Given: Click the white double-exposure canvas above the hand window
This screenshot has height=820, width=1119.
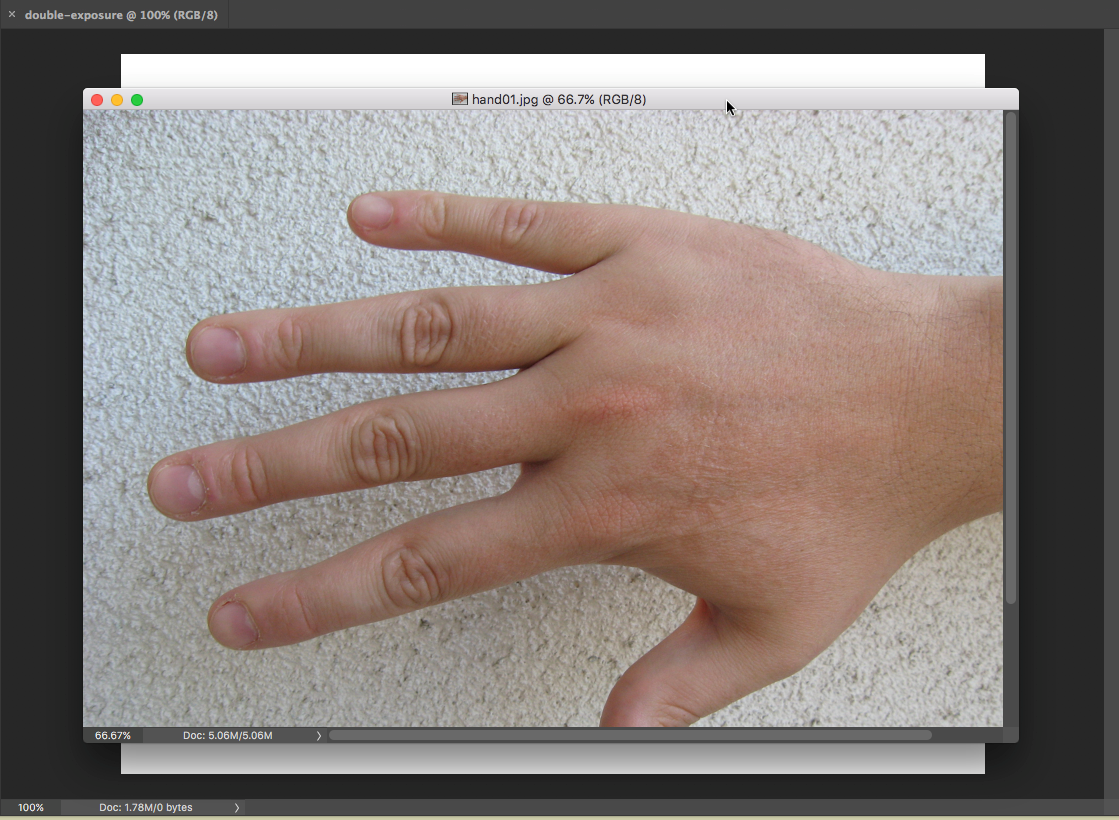Looking at the screenshot, I should pos(550,70).
